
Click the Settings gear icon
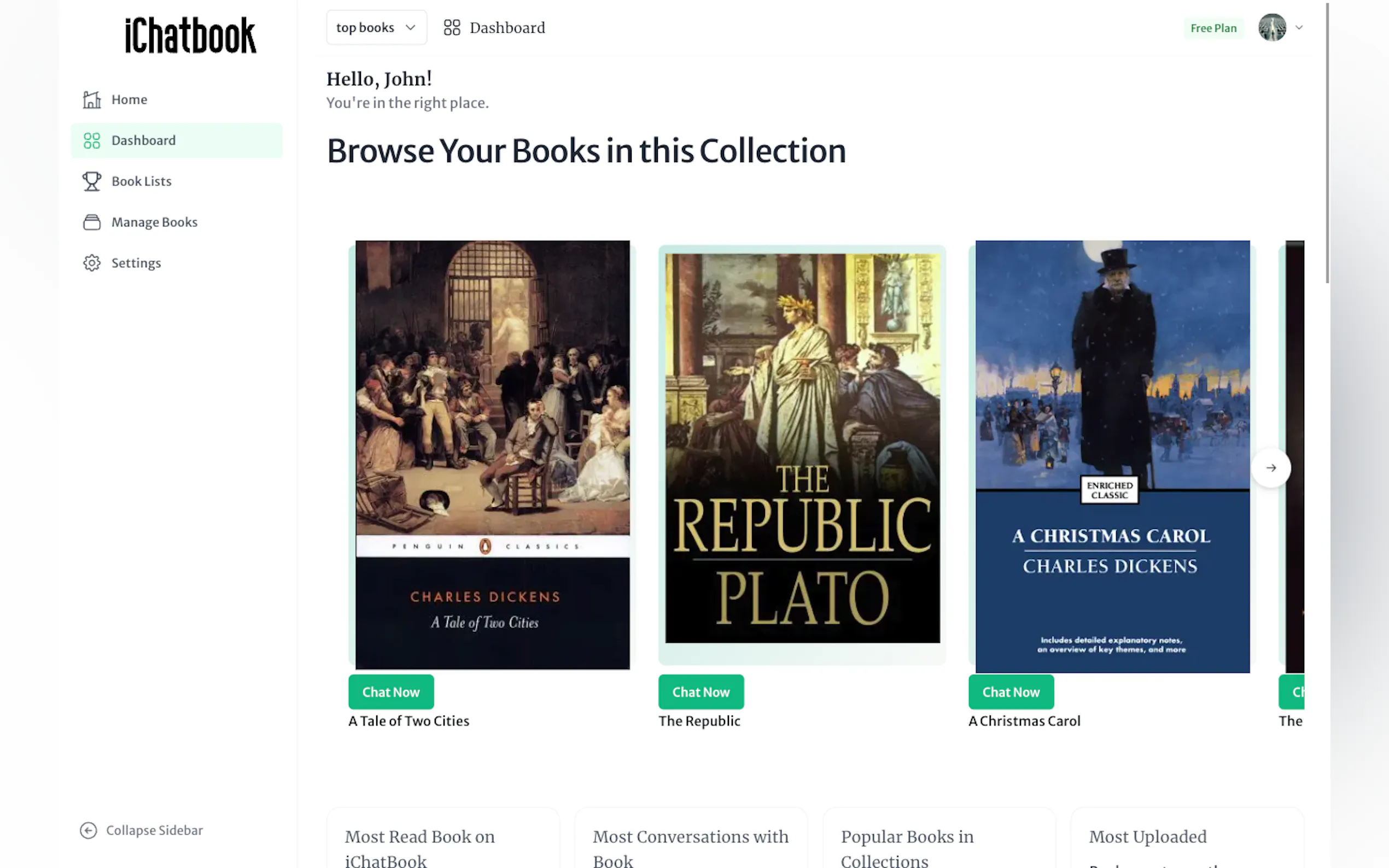tap(92, 263)
